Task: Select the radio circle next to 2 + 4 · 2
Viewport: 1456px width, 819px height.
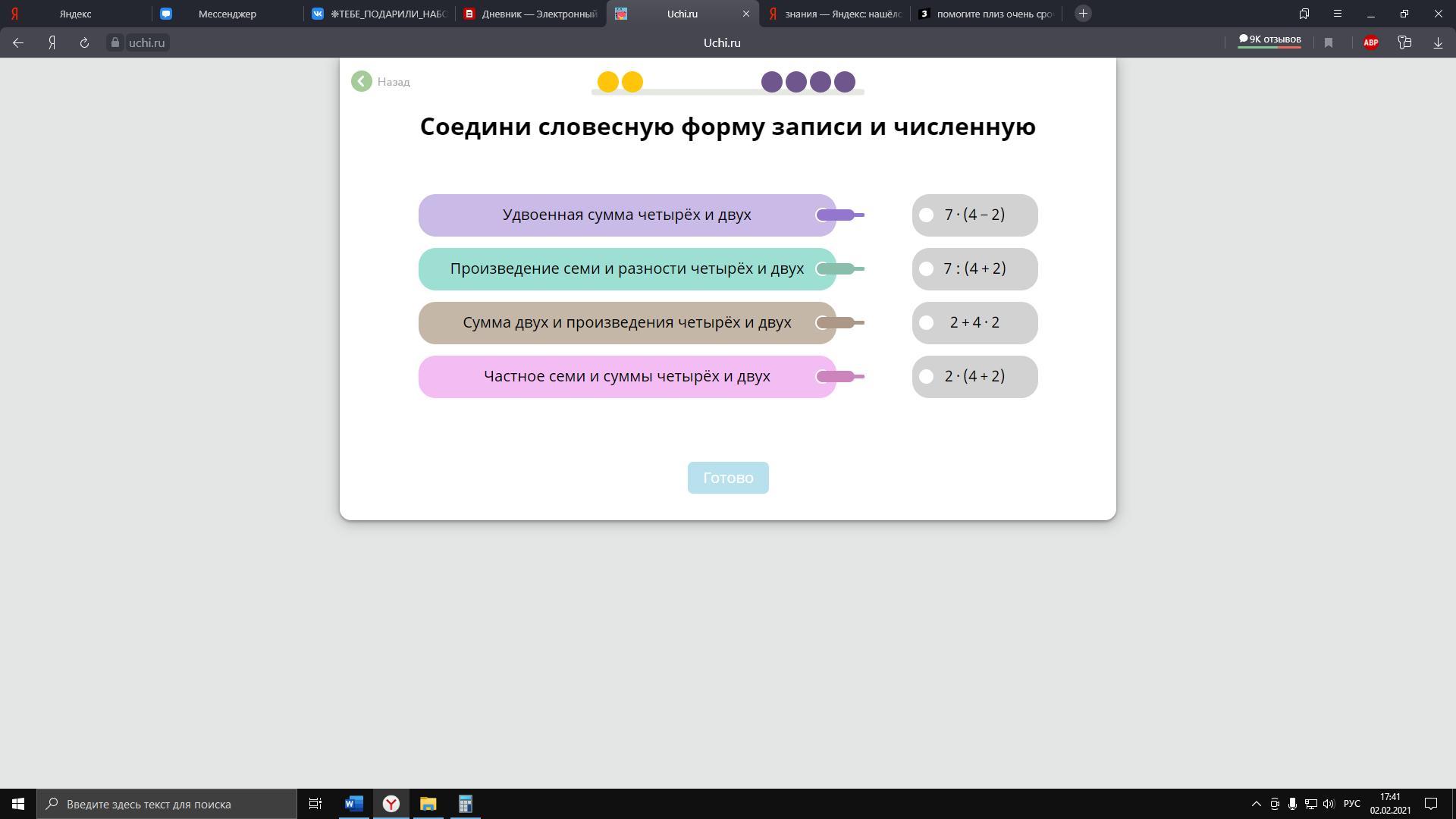Action: 926,323
